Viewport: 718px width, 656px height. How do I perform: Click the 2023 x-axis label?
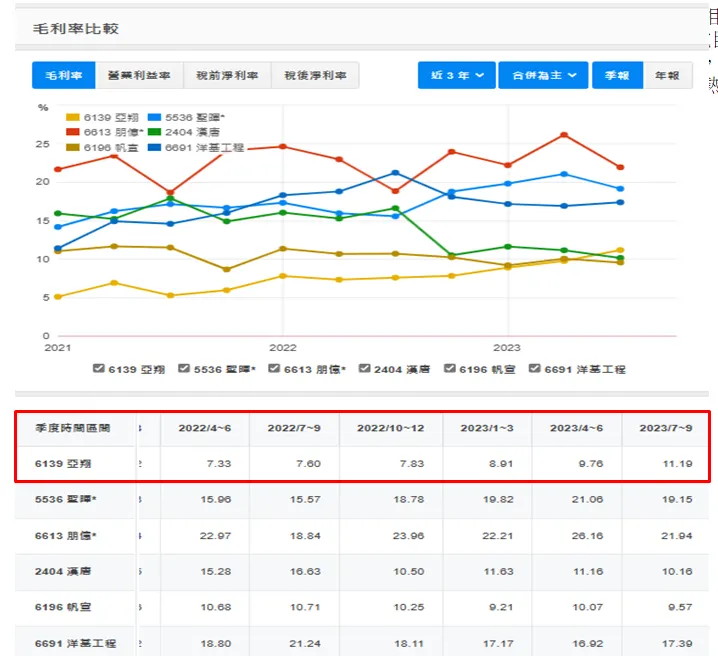tap(507, 347)
